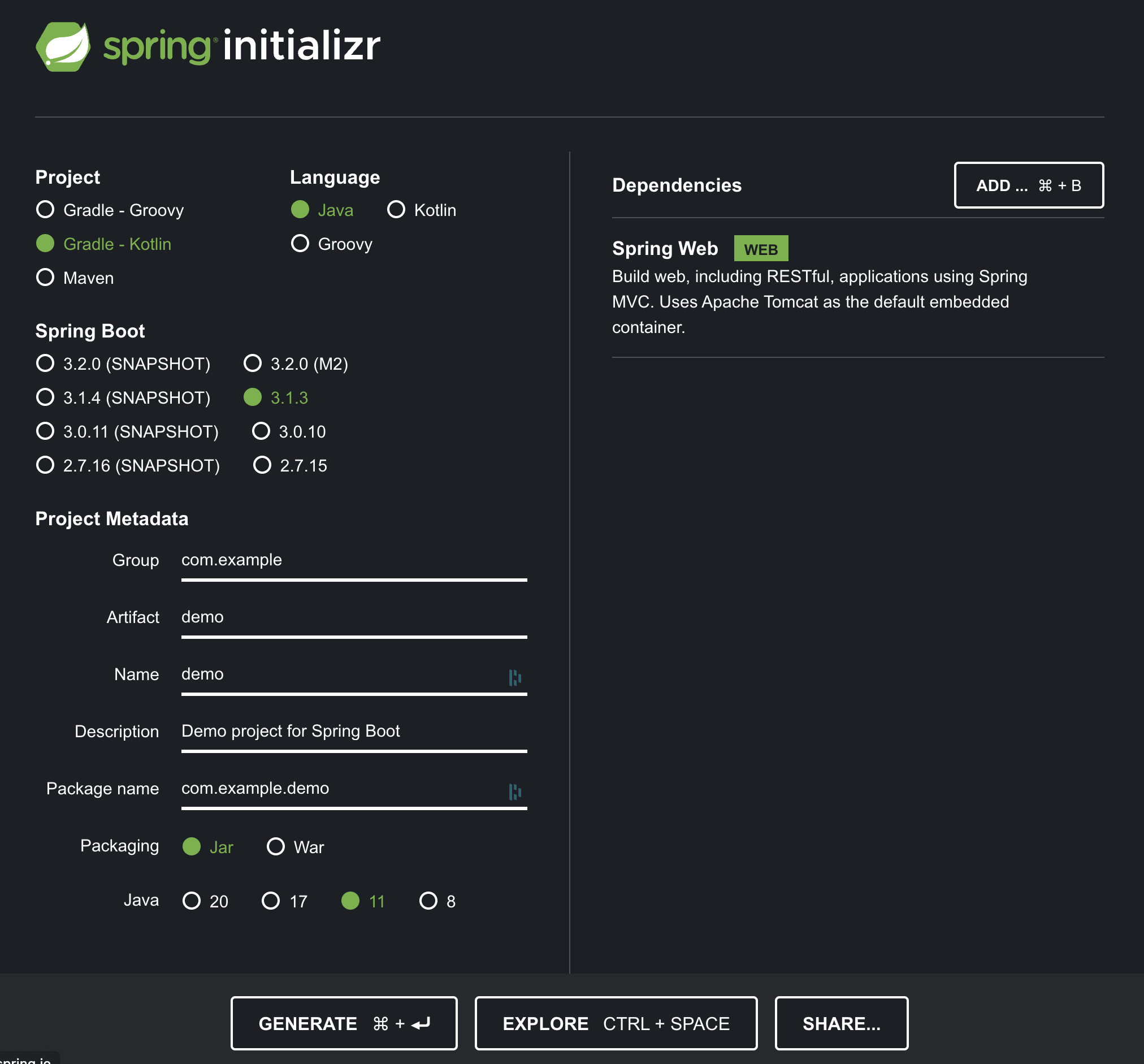1144x1064 pixels.
Task: Select Gradle - Kotlin project type
Action: coord(103,244)
